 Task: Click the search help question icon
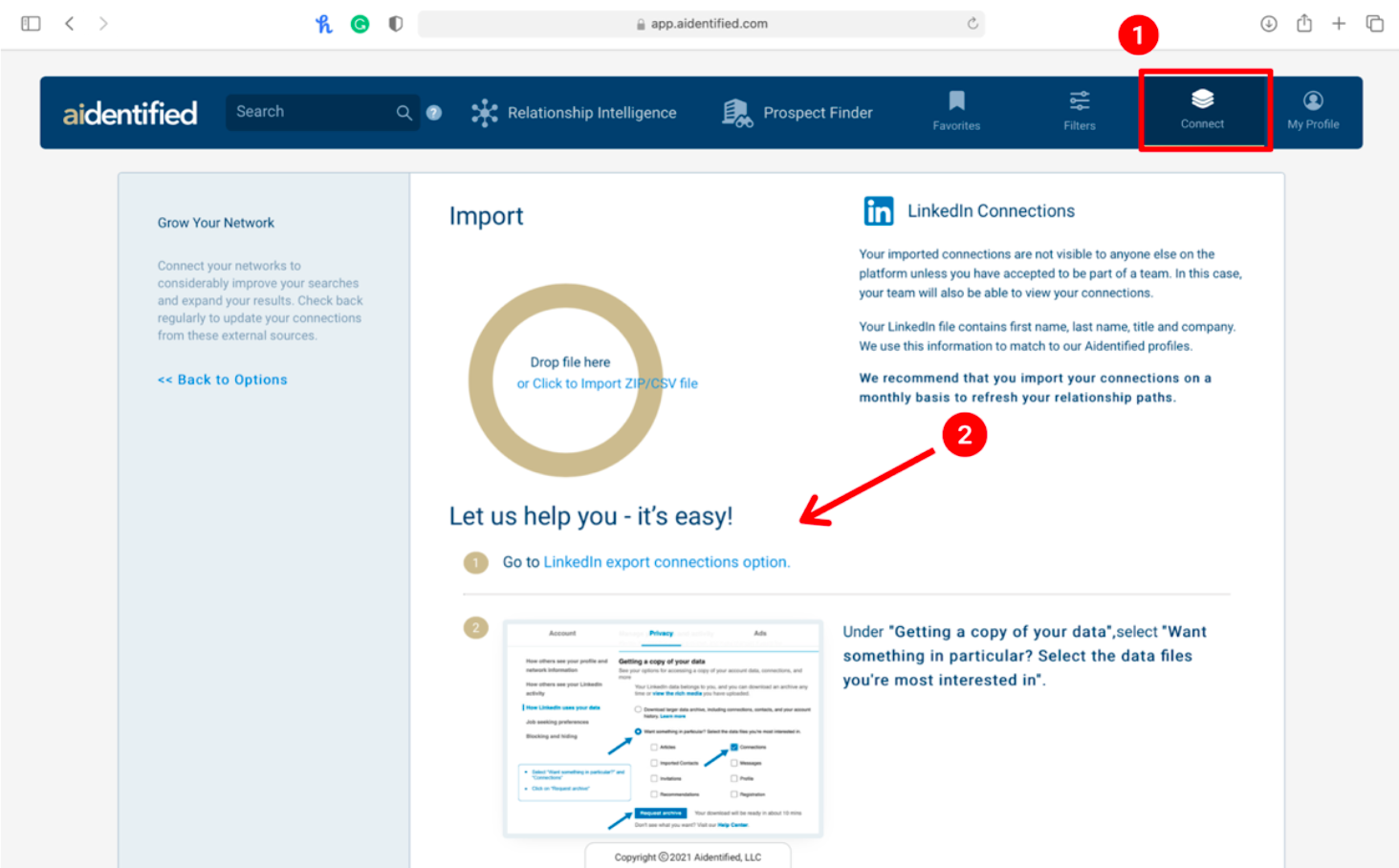[434, 113]
